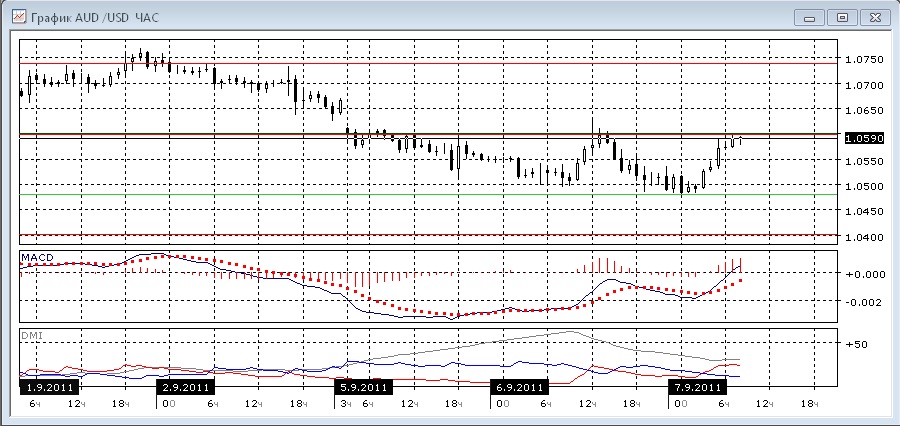Select the 1.0700 price axis label

coord(864,85)
